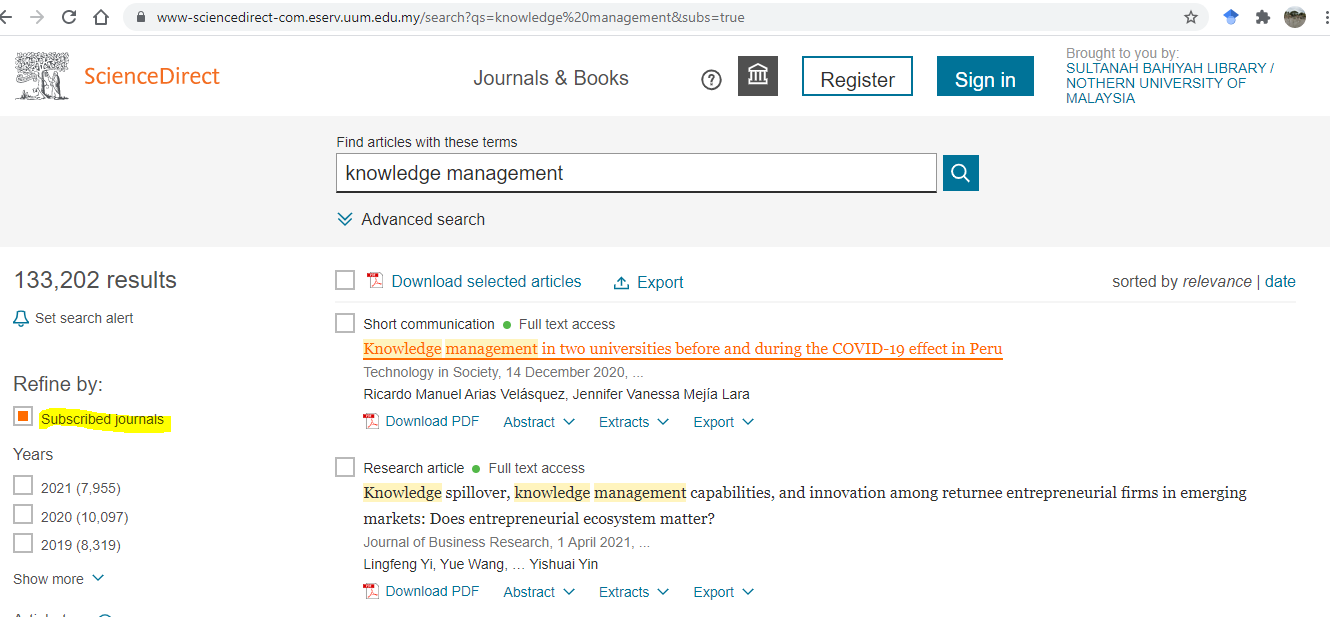Open the Knowledge management Peru article title
This screenshot has height=617, width=1330.
(683, 349)
